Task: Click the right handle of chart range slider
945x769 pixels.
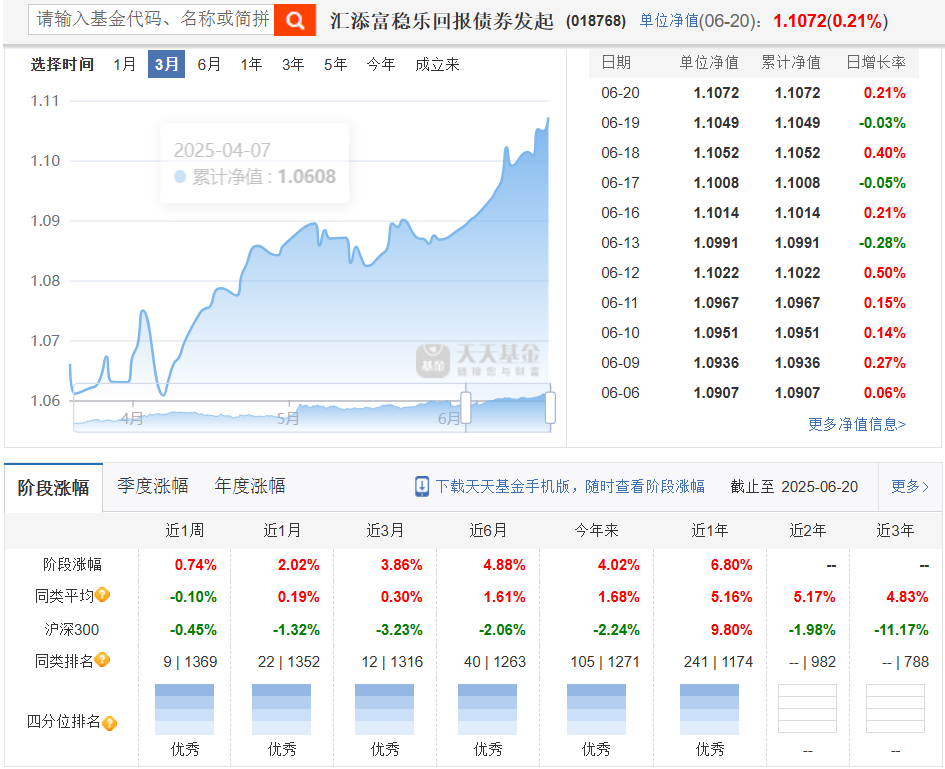Action: pyautogui.click(x=550, y=408)
